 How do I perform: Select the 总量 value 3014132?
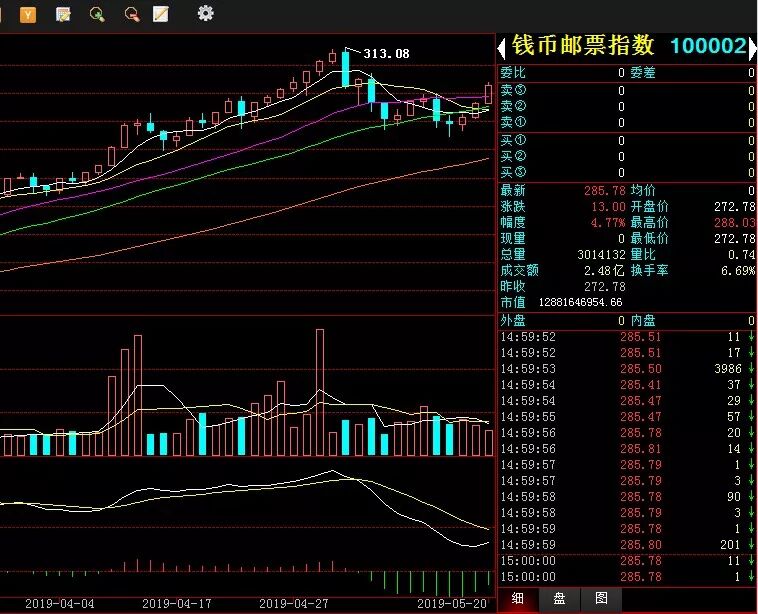[601, 255]
